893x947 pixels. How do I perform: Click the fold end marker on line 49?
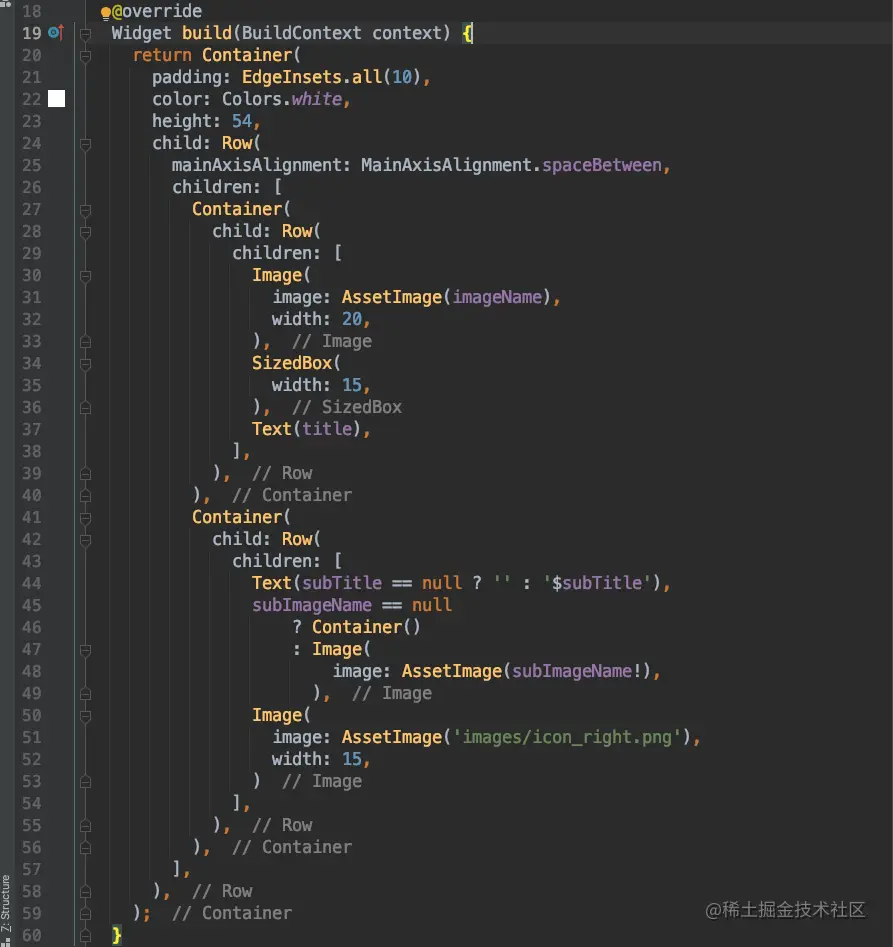tap(85, 694)
